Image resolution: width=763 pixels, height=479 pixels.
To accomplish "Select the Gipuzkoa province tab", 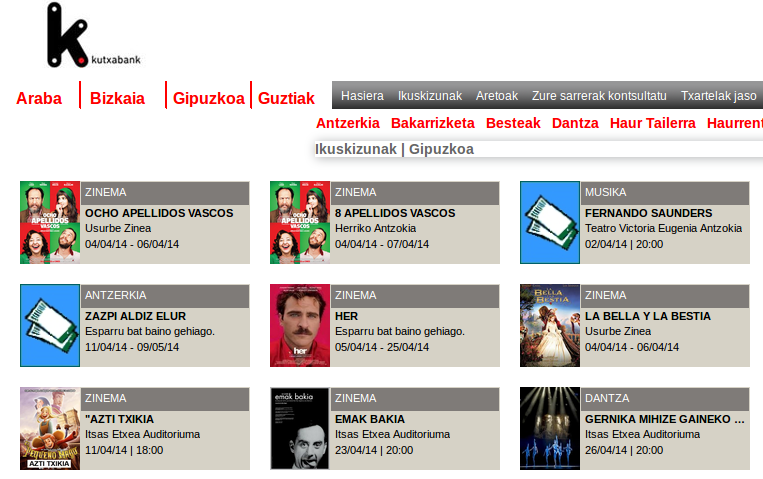I will tap(208, 98).
